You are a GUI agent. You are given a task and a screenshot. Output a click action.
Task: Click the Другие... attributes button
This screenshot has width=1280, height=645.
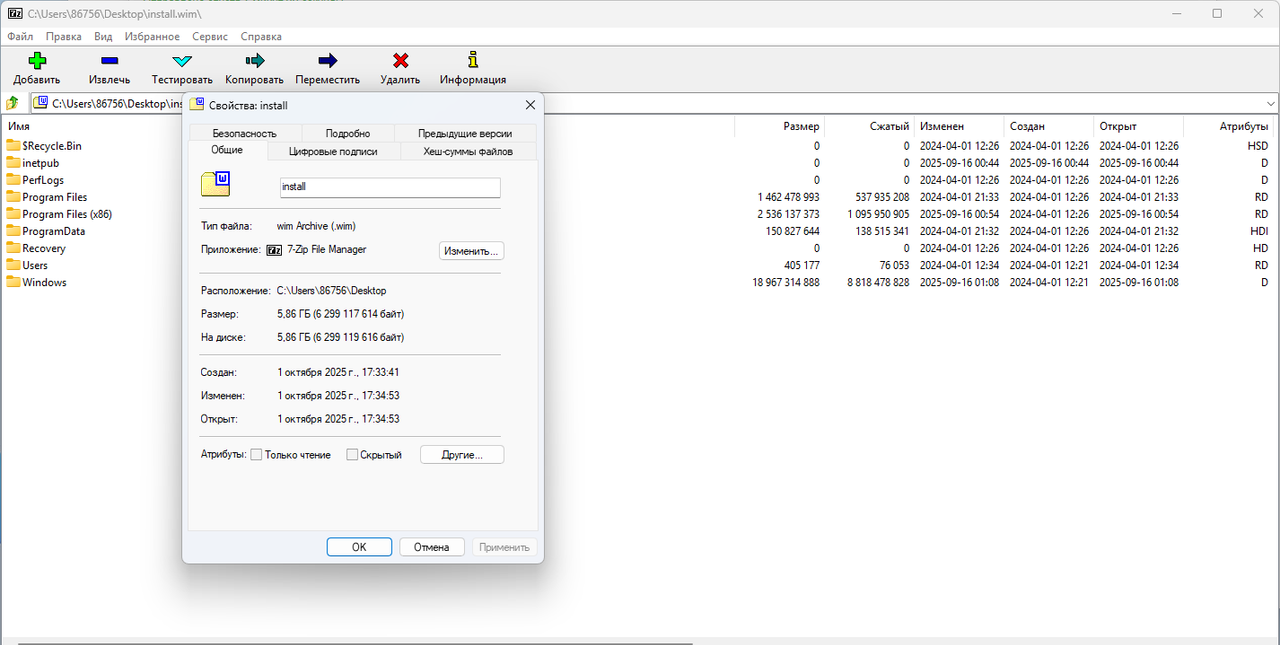pyautogui.click(x=462, y=455)
